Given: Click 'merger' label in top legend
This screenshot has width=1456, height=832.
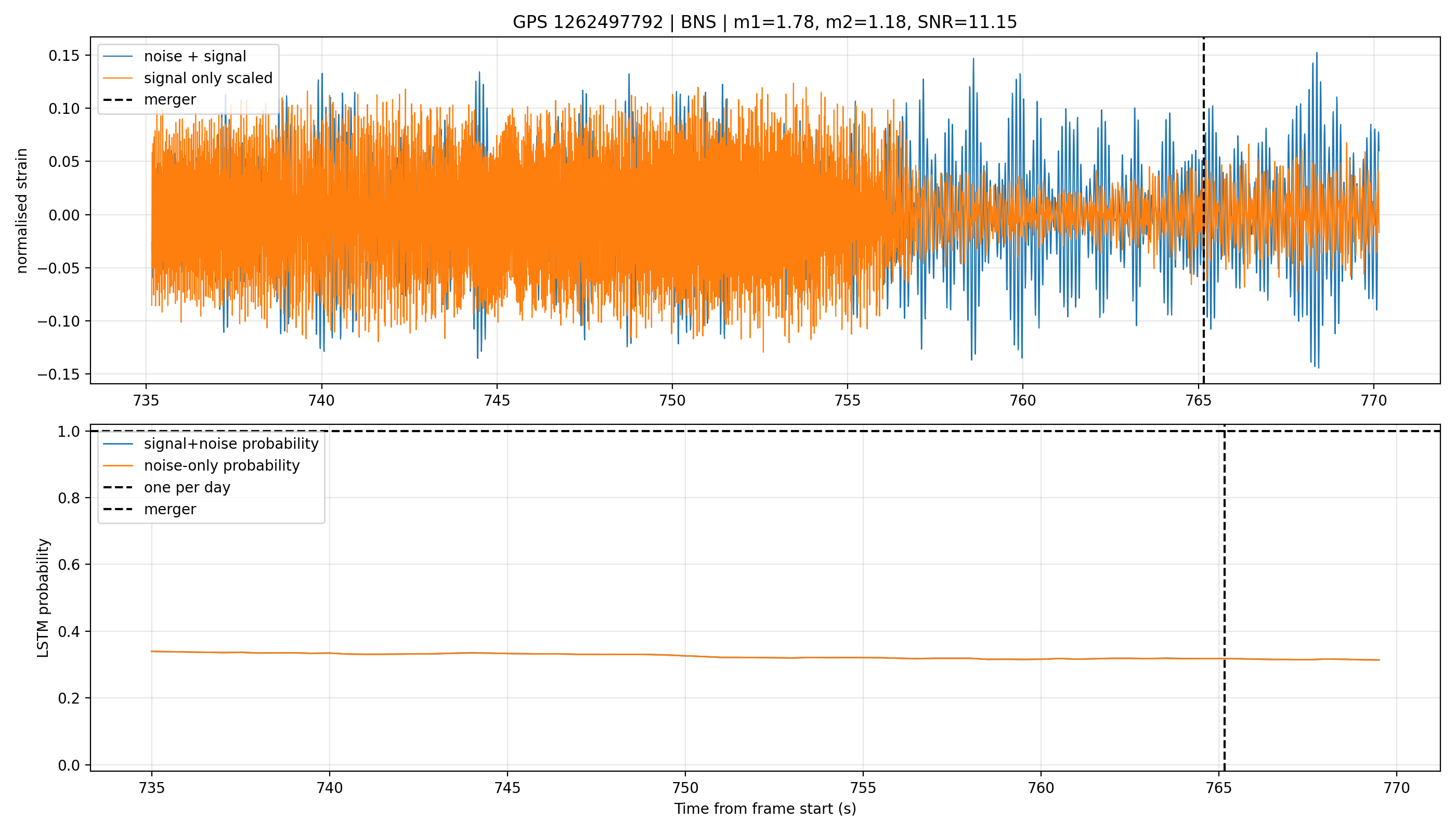Looking at the screenshot, I should pyautogui.click(x=170, y=99).
